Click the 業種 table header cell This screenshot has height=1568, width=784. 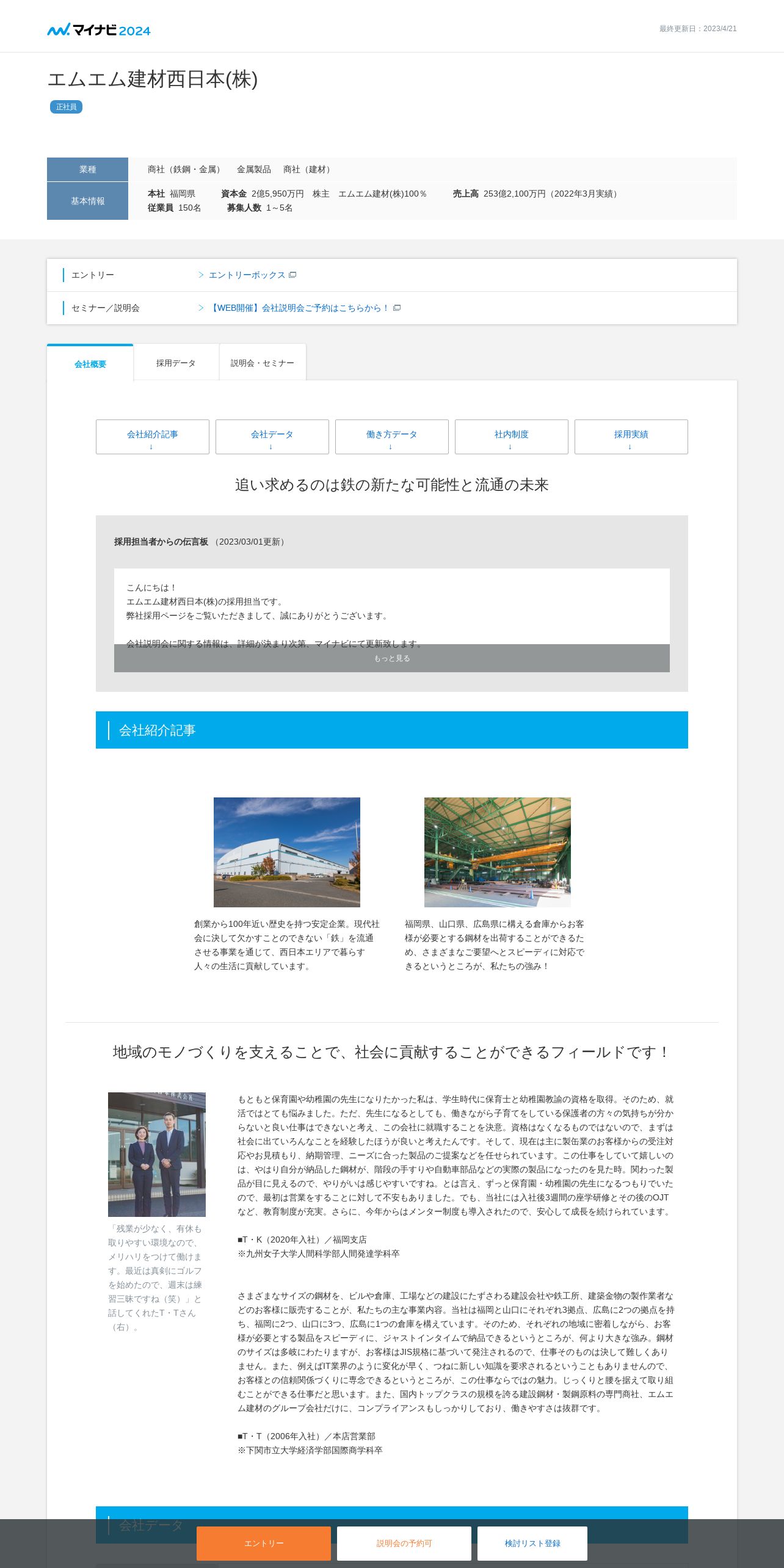87,170
